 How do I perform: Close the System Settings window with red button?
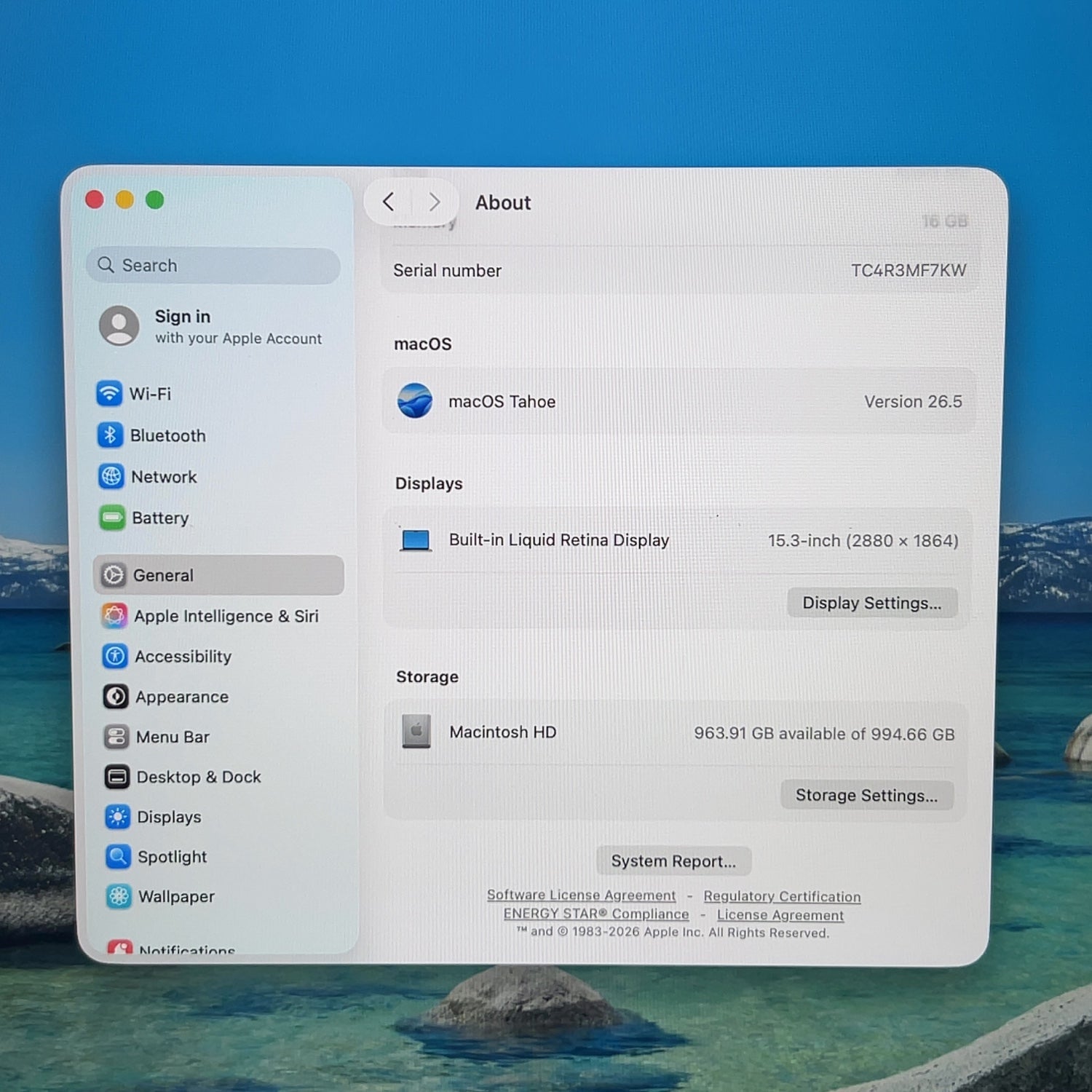click(95, 199)
